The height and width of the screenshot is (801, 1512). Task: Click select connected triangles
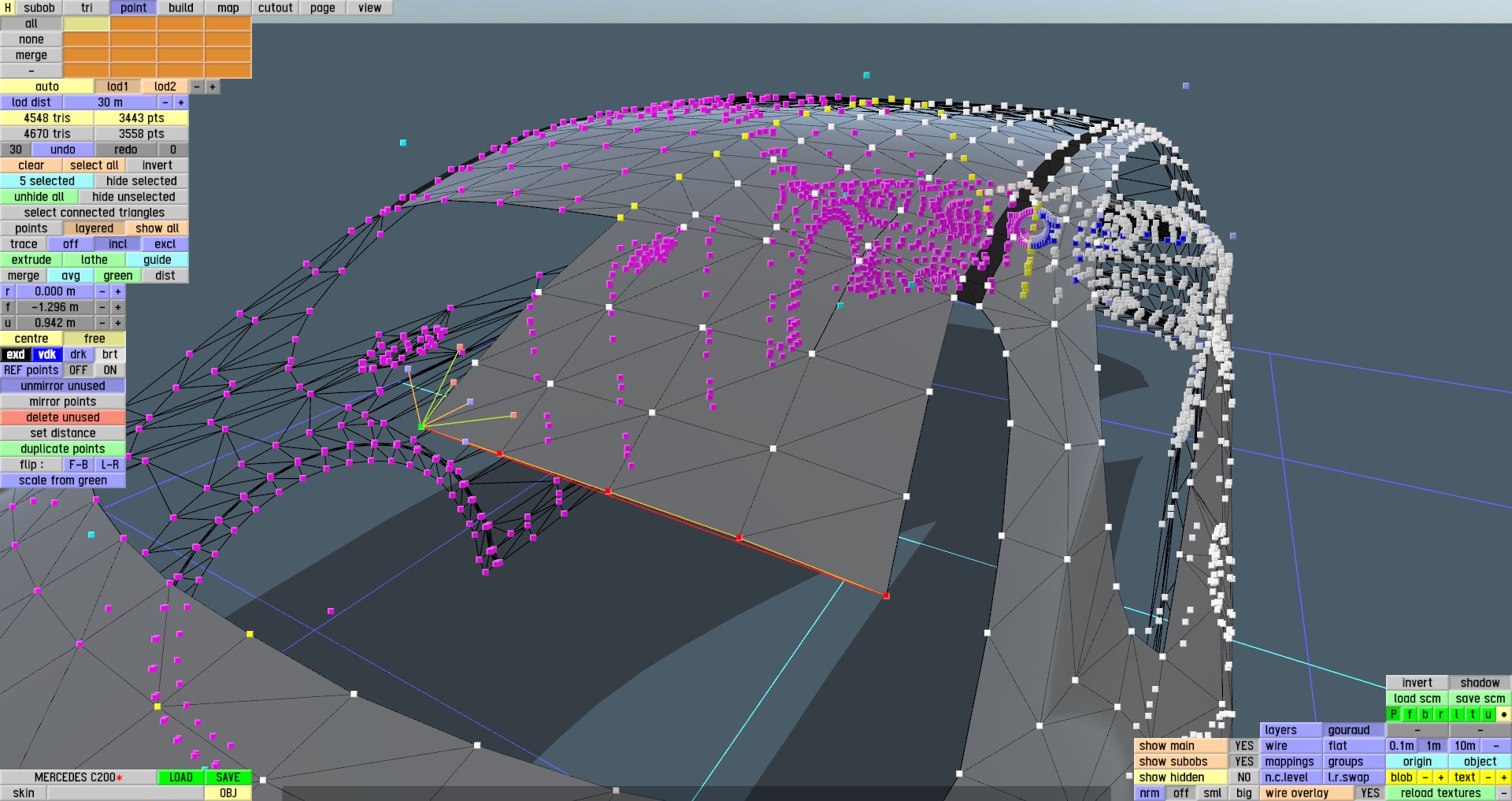pos(94,213)
